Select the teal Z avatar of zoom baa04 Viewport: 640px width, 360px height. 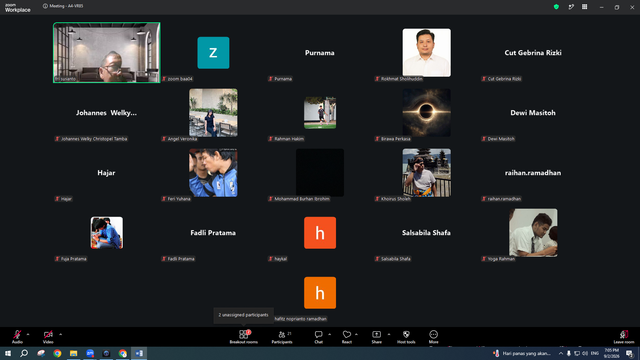coord(213,53)
